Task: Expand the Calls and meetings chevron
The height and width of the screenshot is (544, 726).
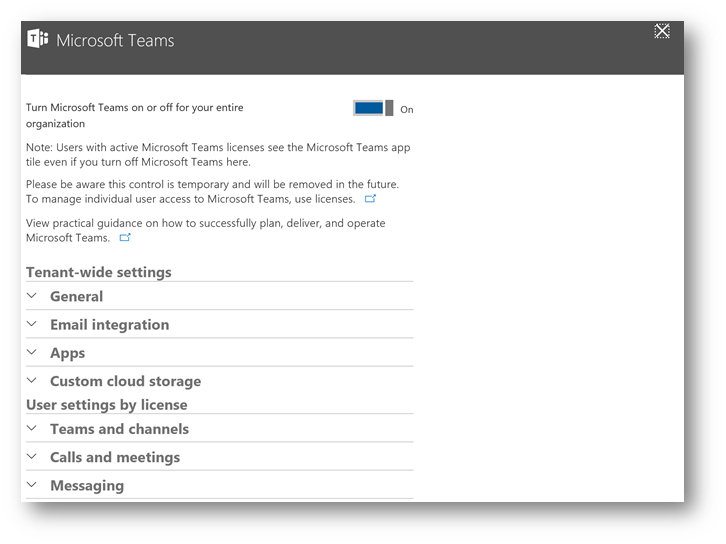Action: pos(31,456)
